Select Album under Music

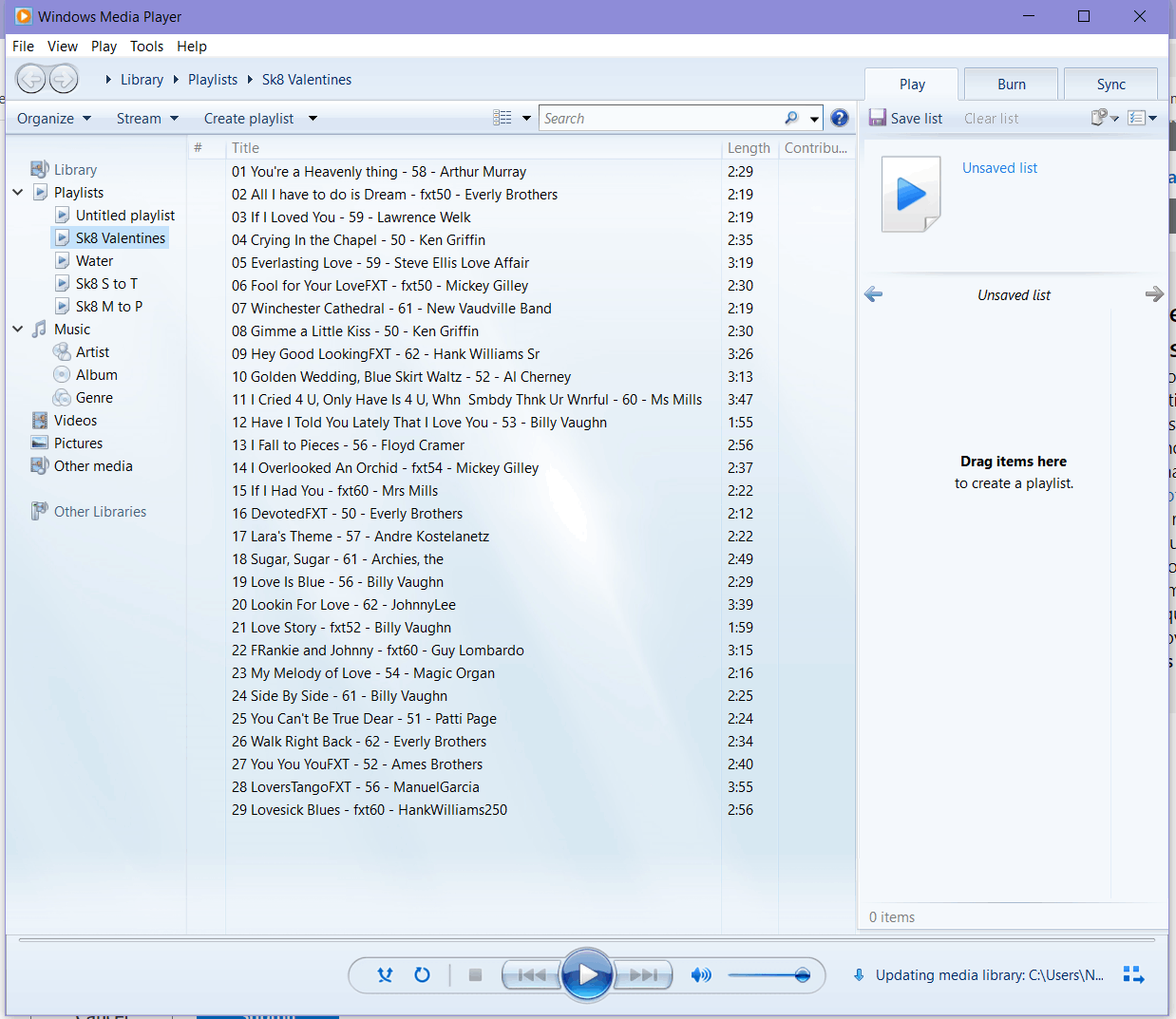(96, 374)
